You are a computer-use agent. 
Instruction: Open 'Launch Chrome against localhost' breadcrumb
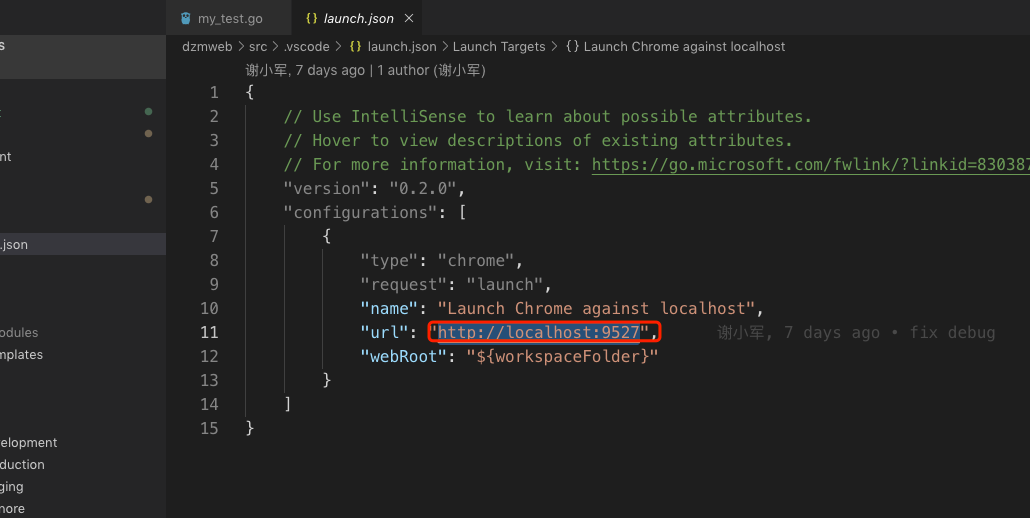point(684,47)
